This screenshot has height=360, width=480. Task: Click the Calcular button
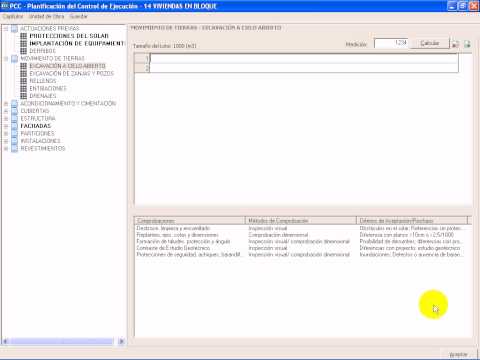(429, 43)
